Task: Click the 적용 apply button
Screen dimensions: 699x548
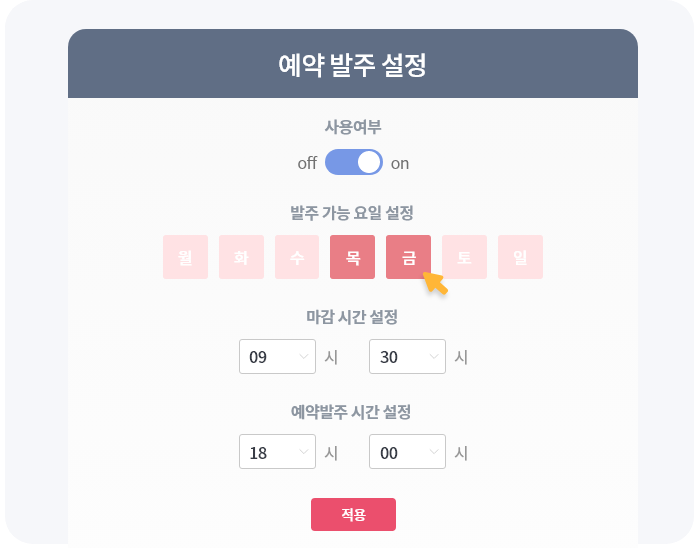Action: [354, 515]
